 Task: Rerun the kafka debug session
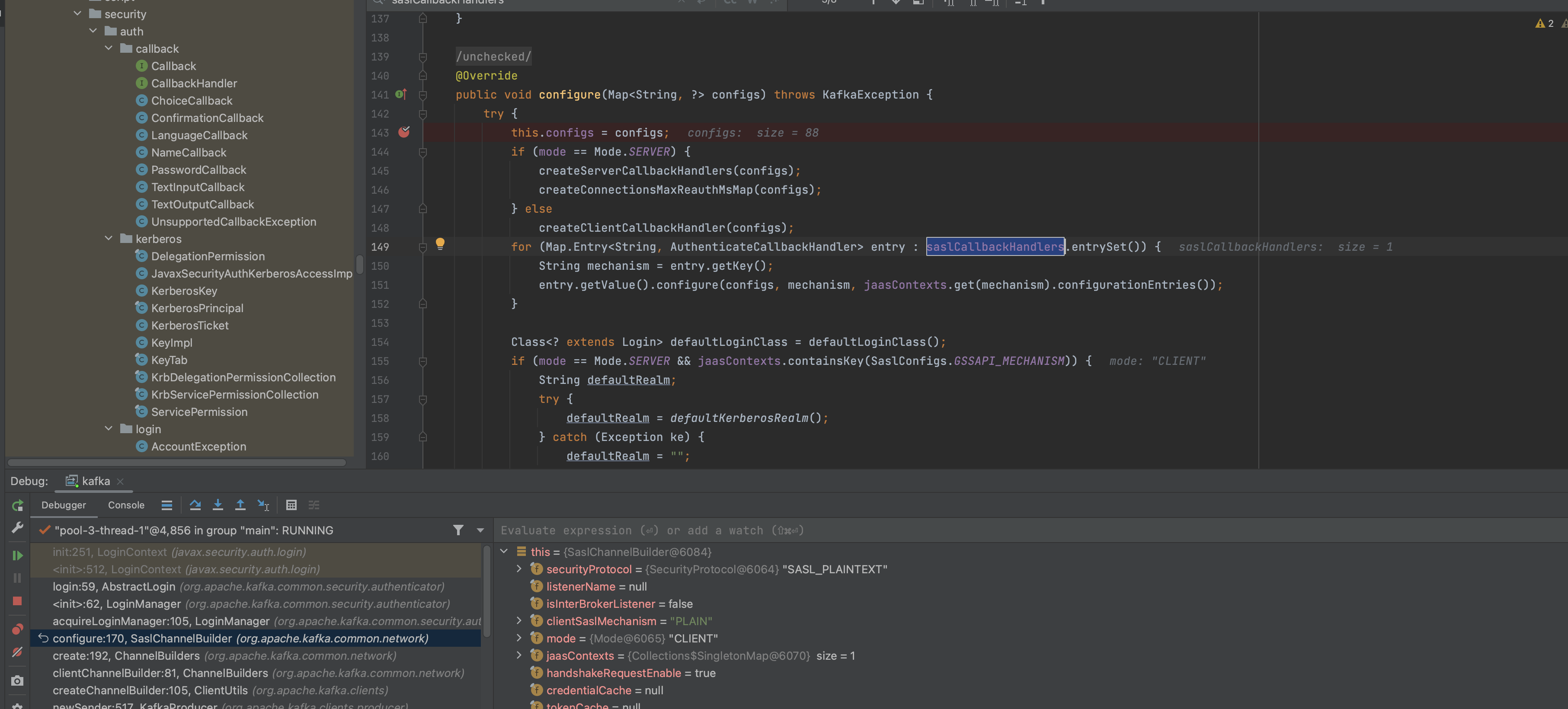(x=17, y=505)
